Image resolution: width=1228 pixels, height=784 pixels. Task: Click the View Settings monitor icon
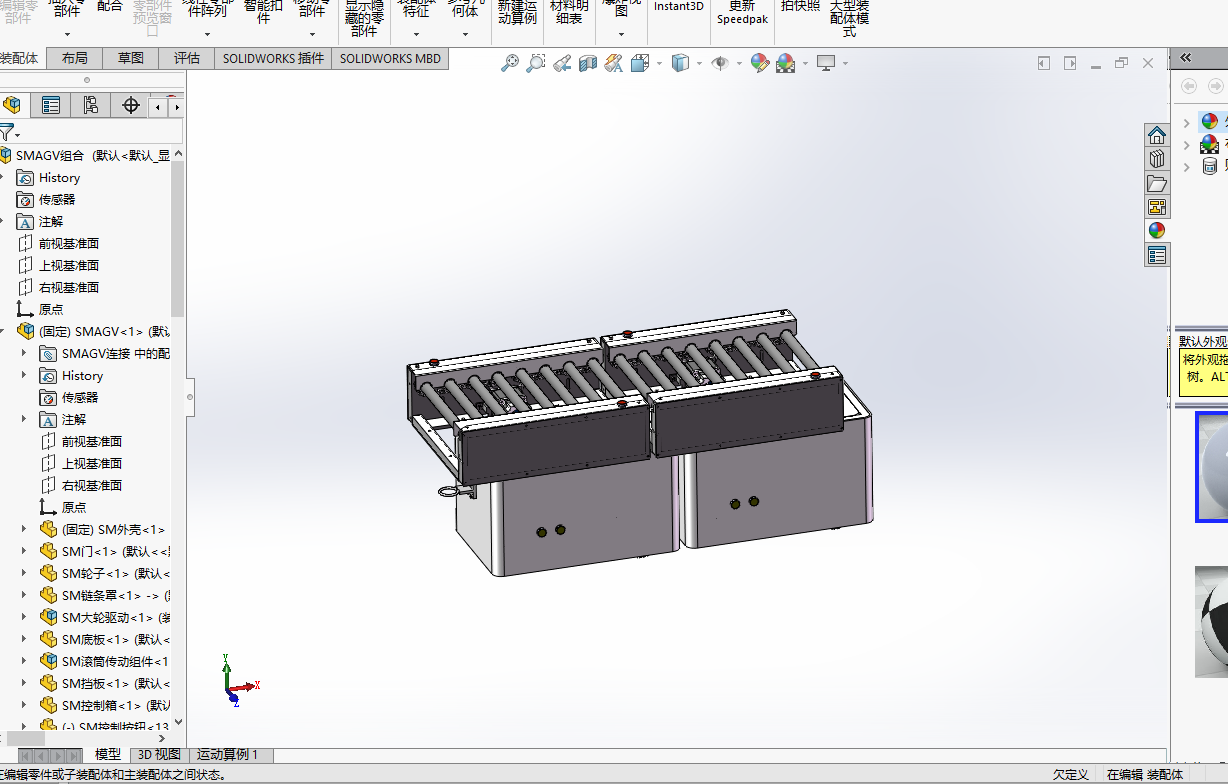coord(826,63)
